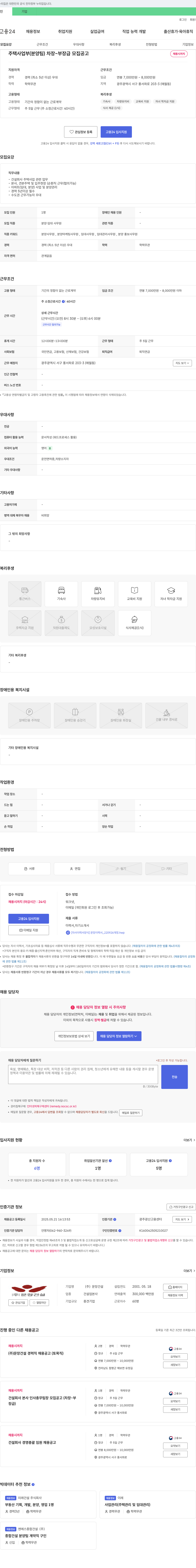Click 장애인용 주차장 facility icon

tap(29, 715)
